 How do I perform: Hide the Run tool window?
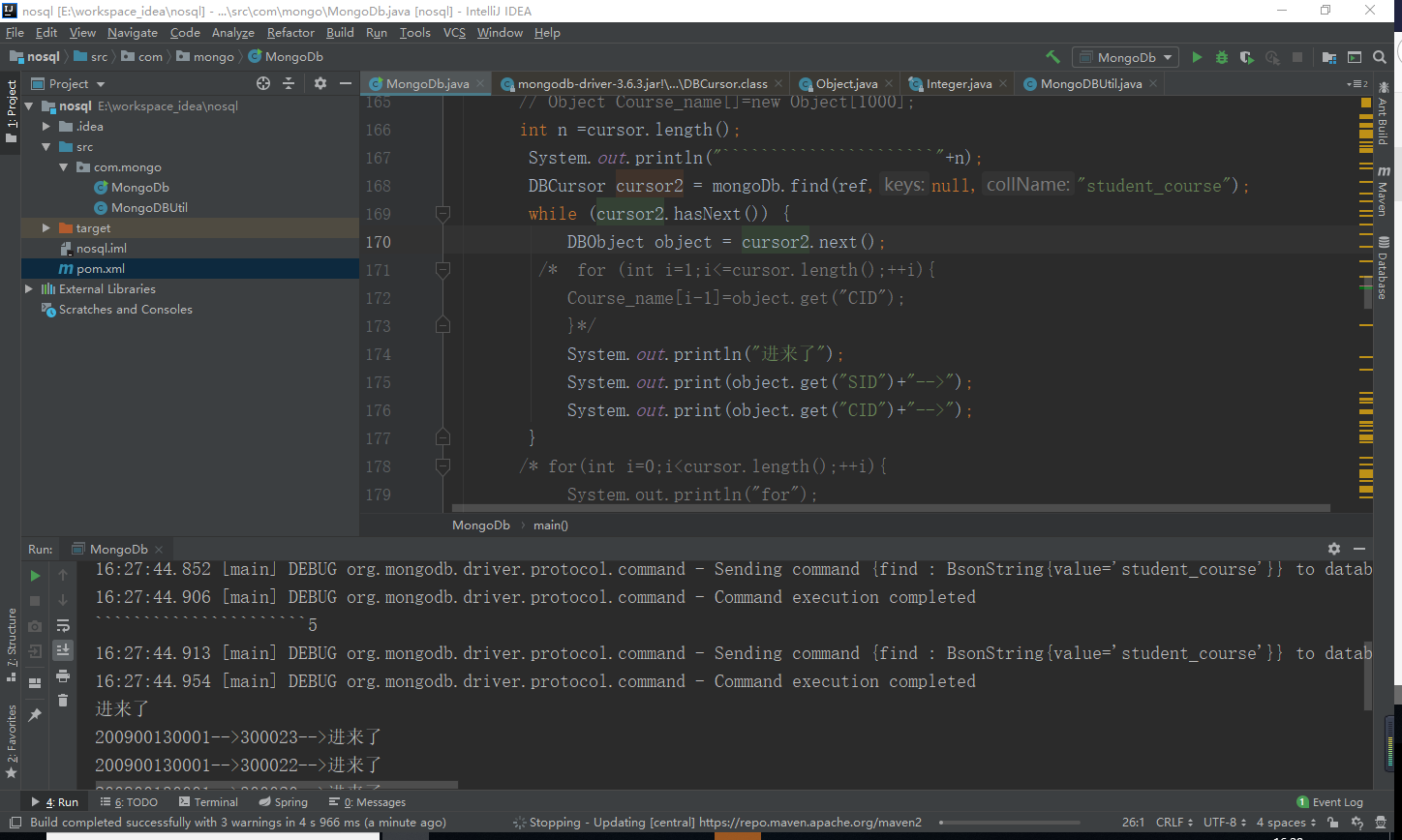pos(1359,549)
